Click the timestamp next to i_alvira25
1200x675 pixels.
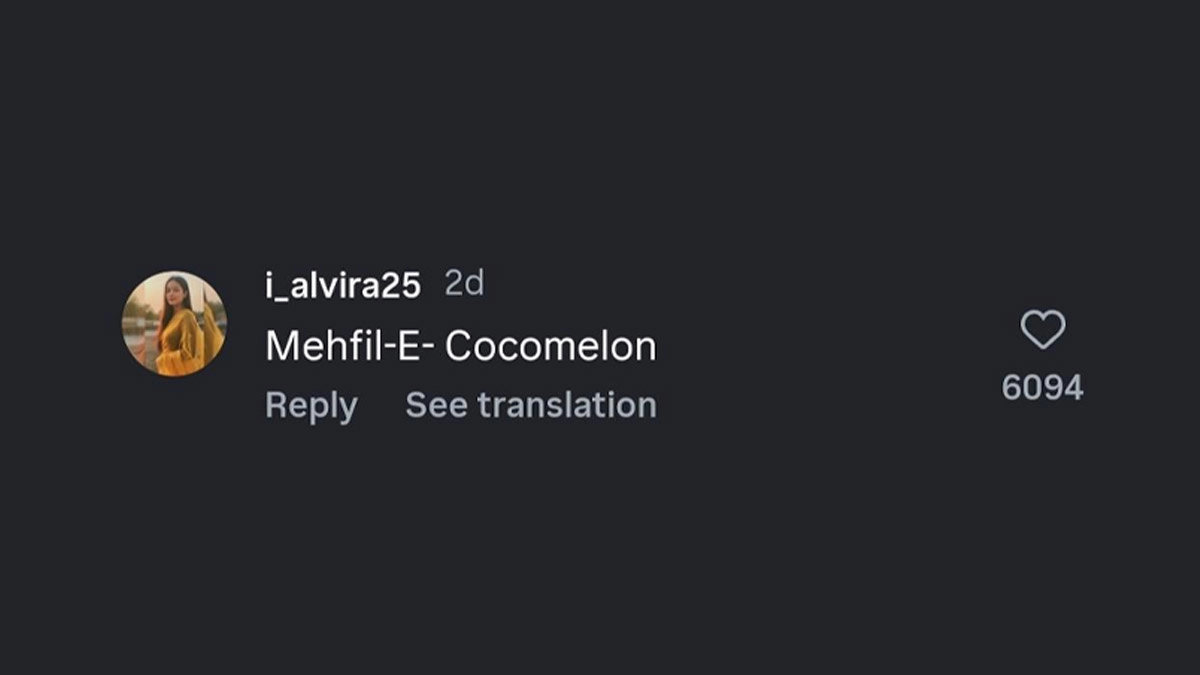coord(464,285)
